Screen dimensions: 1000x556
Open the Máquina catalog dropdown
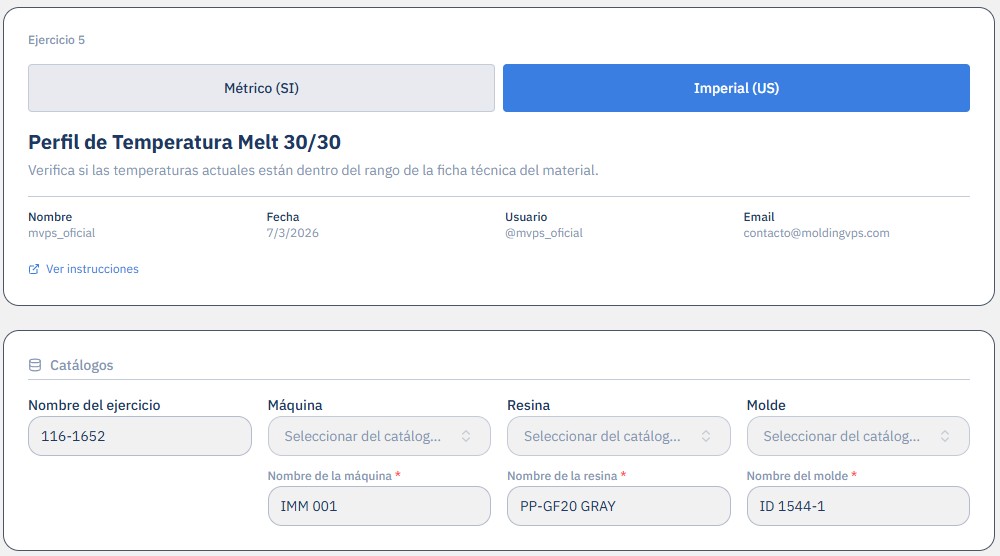[x=379, y=436]
